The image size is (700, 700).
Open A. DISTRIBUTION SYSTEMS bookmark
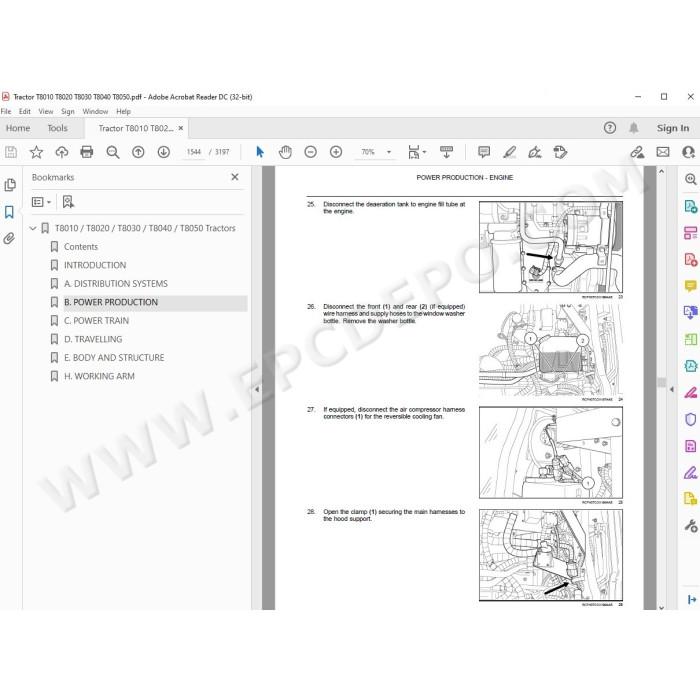coord(116,284)
